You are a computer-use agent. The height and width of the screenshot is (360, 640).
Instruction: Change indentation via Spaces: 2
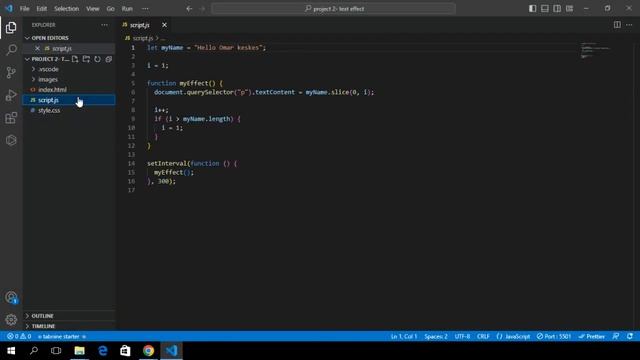(436, 336)
